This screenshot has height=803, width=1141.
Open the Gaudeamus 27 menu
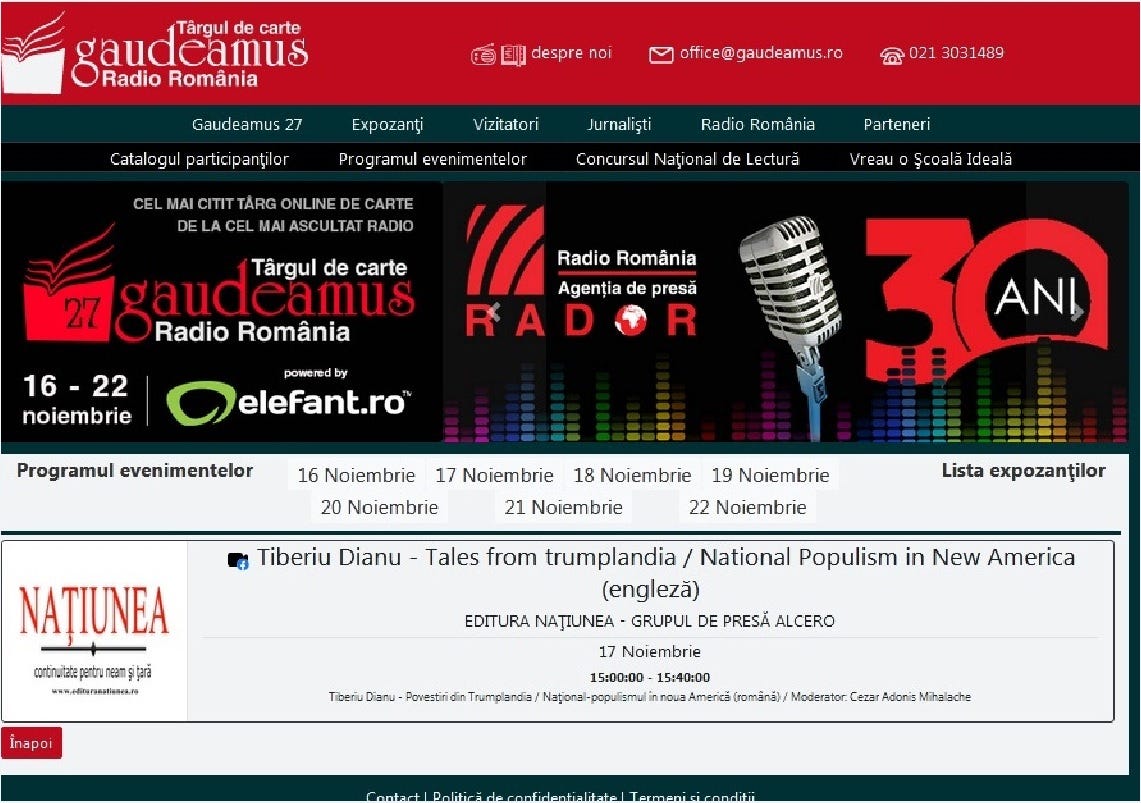[247, 124]
